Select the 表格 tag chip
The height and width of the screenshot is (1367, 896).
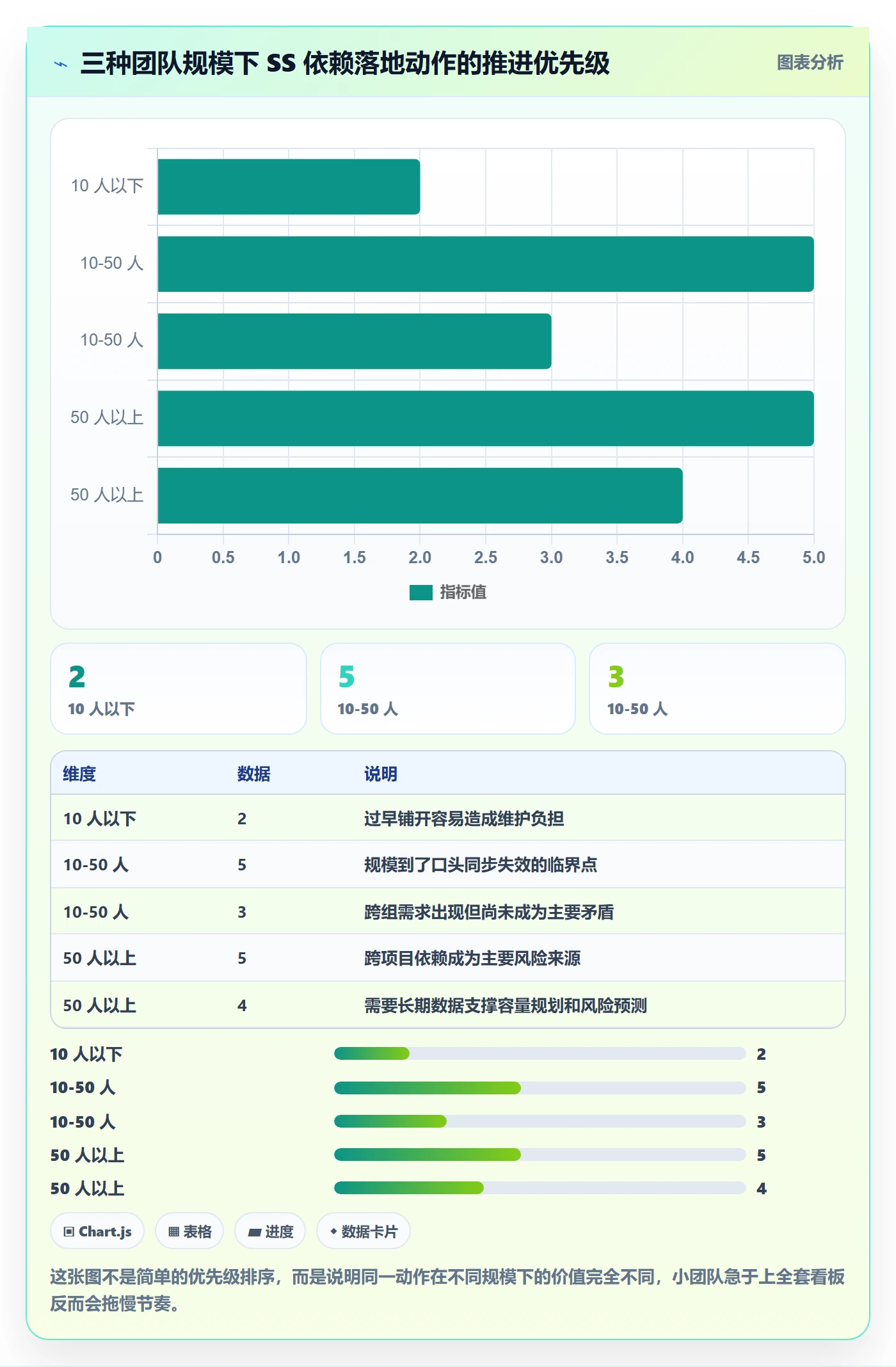189,1231
